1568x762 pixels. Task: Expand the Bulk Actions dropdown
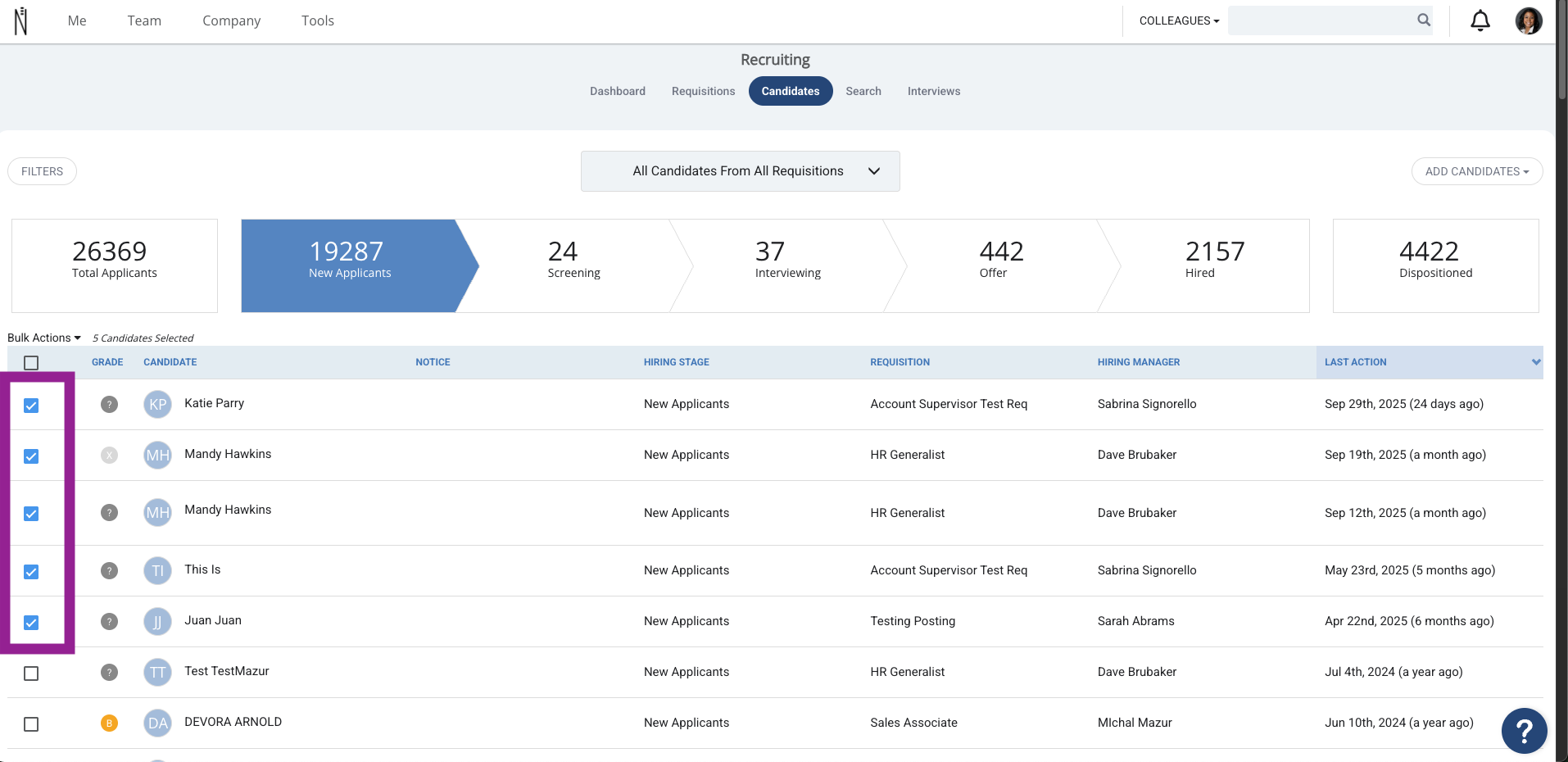(44, 338)
